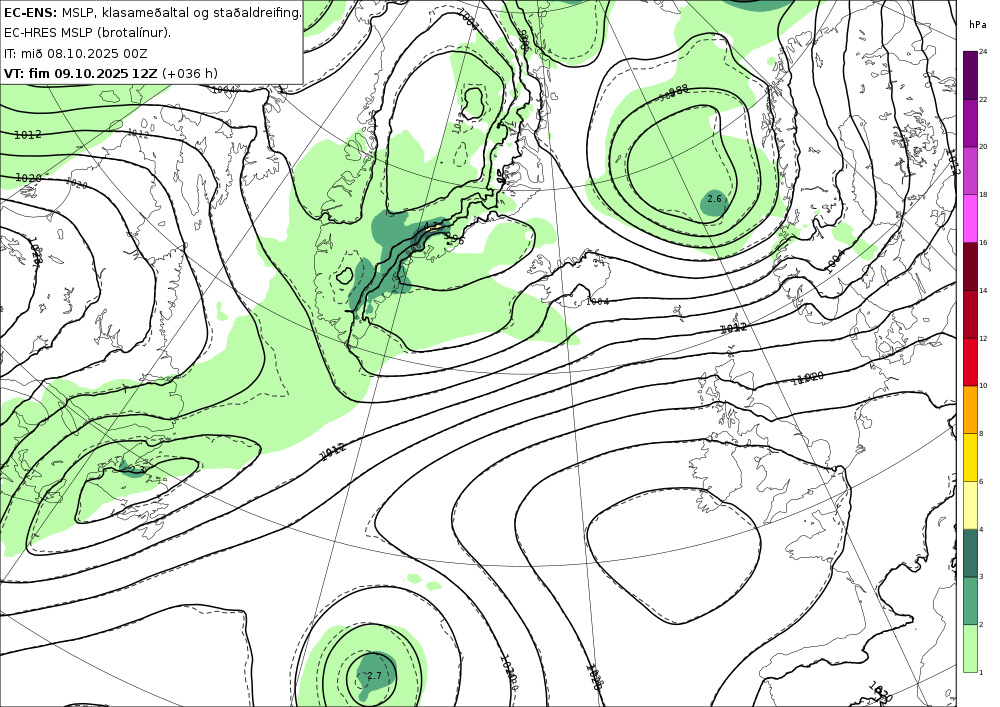Click the pale yellow 4–6 hPa legend swatch
The height and width of the screenshot is (707, 1000).
pyautogui.click(x=970, y=506)
